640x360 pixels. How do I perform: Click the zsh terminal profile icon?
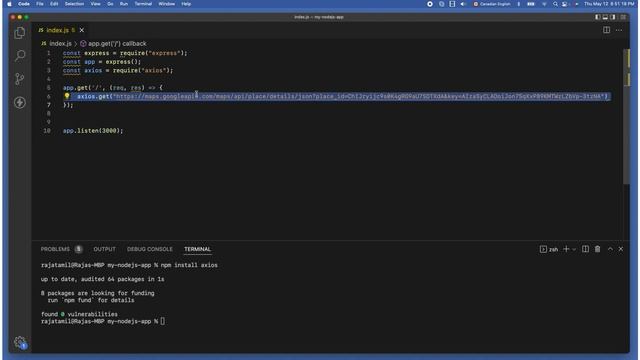point(543,249)
